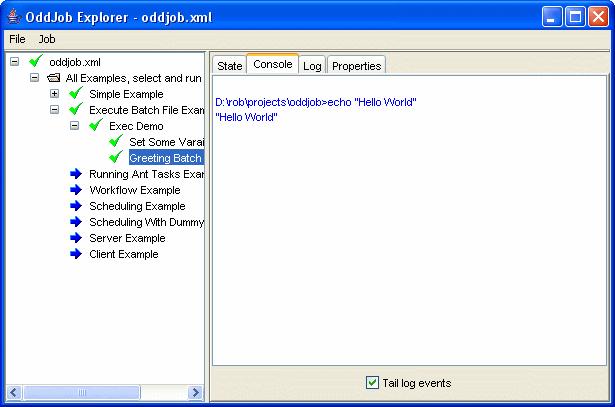Click green checkmark icon beside oddjob.xml
615x407 pixels.
pyautogui.click(x=36, y=62)
